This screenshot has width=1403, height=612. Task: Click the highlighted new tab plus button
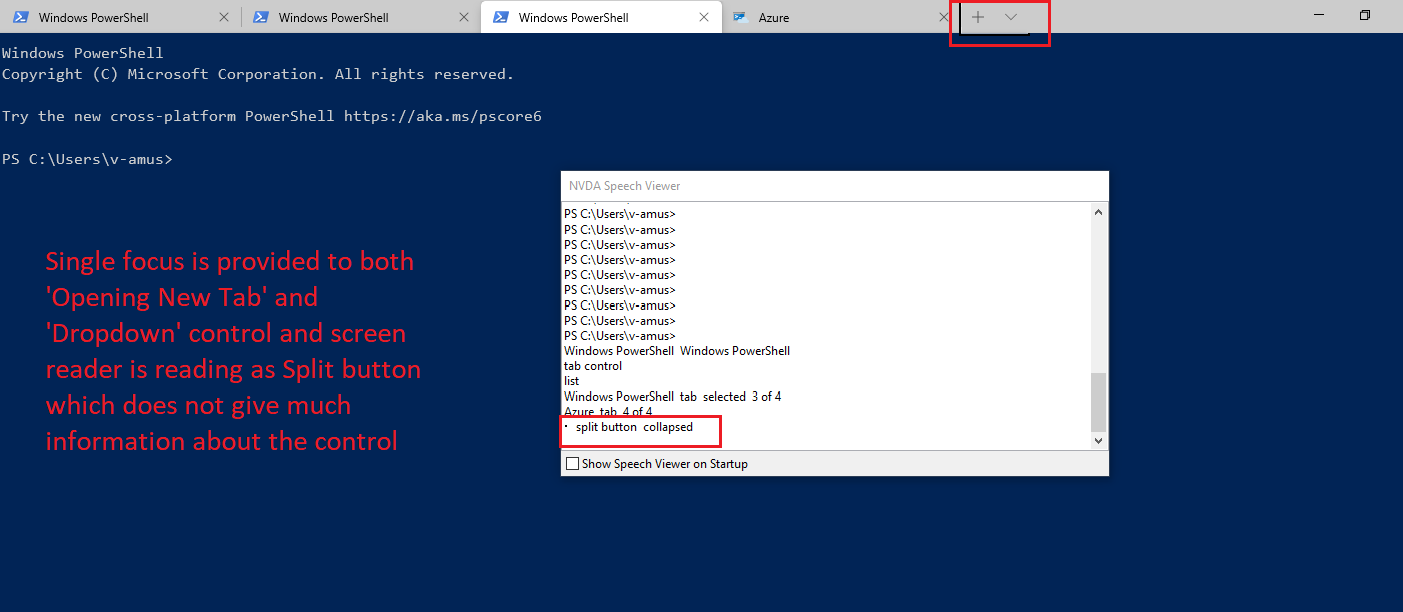pyautogui.click(x=978, y=17)
